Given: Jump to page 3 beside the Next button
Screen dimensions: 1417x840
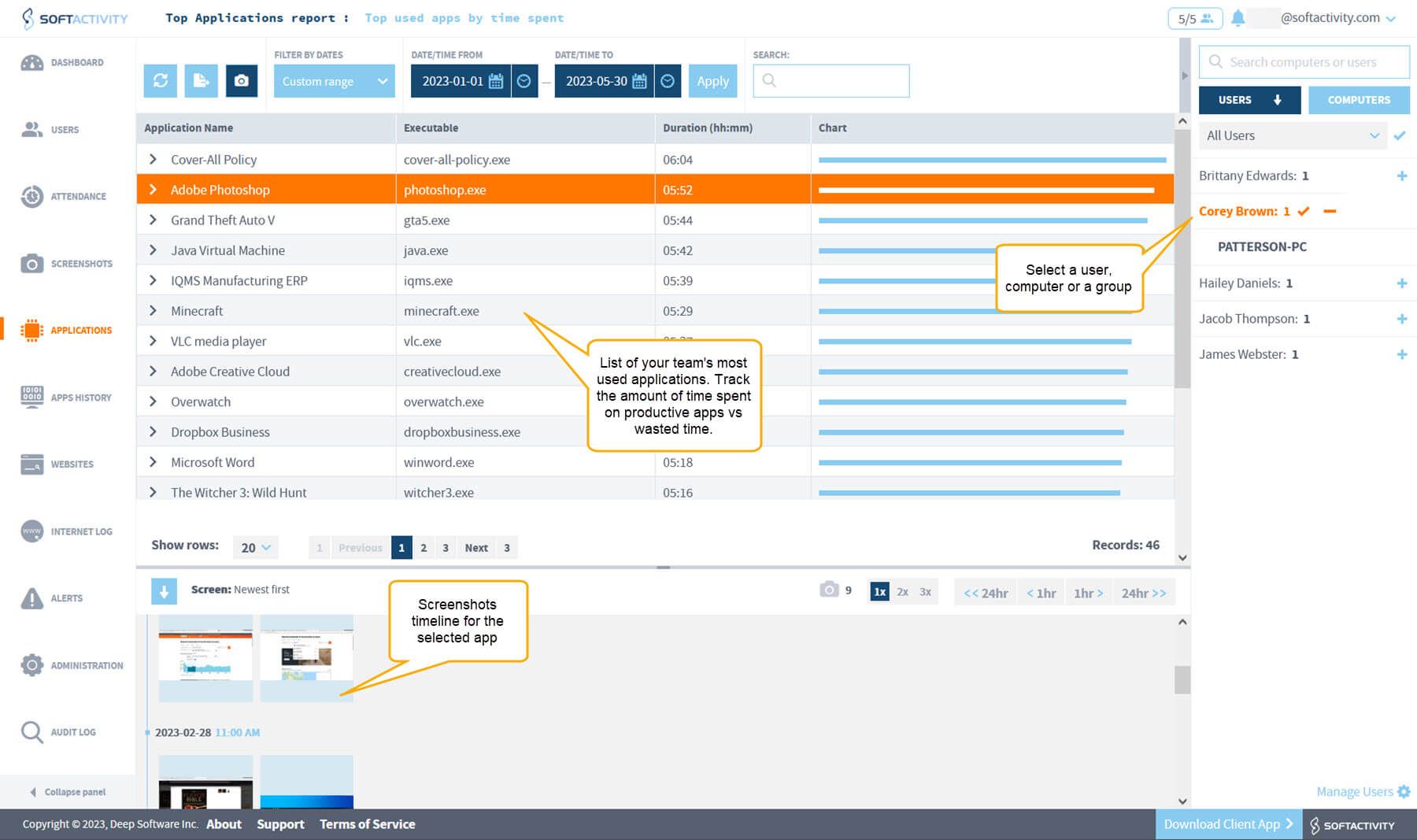Looking at the screenshot, I should point(507,547).
